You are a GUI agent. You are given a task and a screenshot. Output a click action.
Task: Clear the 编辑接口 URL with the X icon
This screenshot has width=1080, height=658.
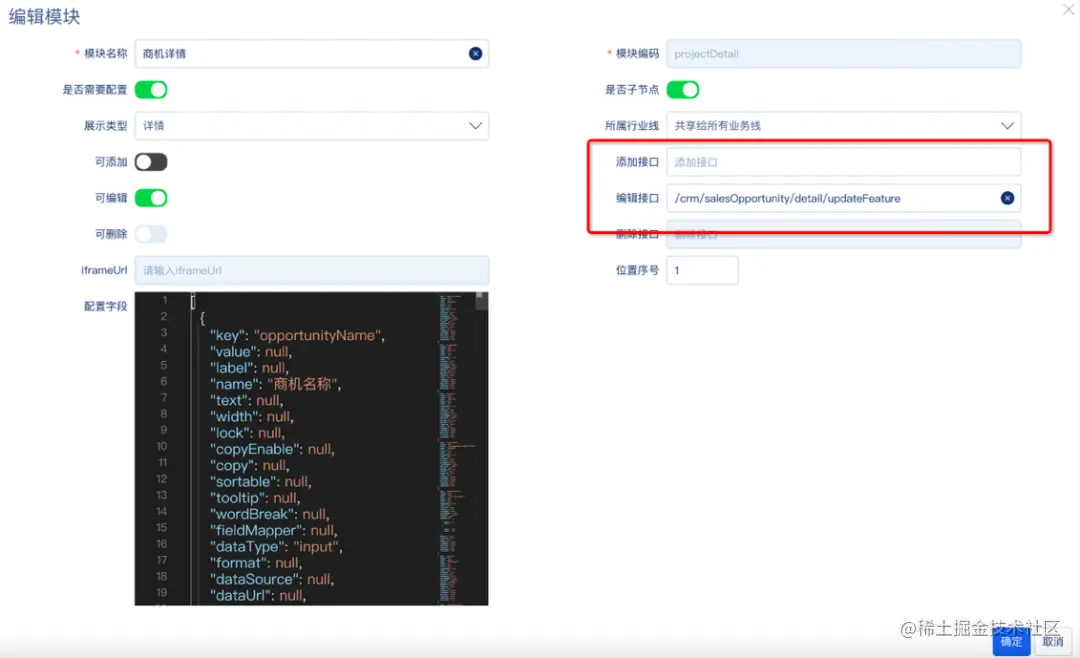click(x=1007, y=198)
